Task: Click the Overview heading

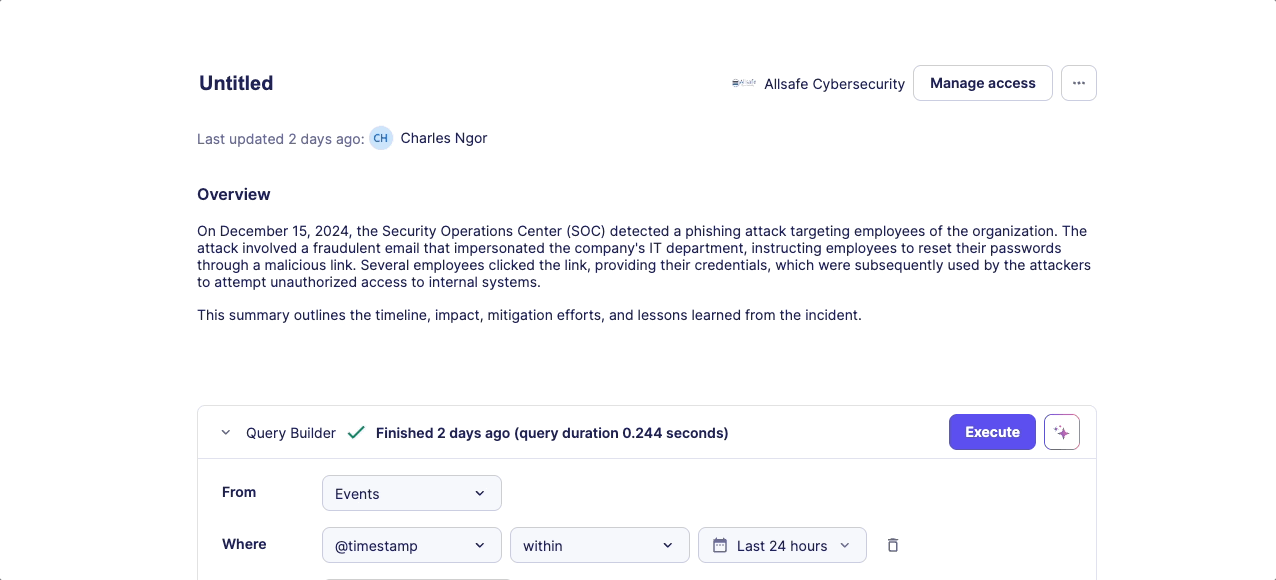Action: [x=234, y=194]
